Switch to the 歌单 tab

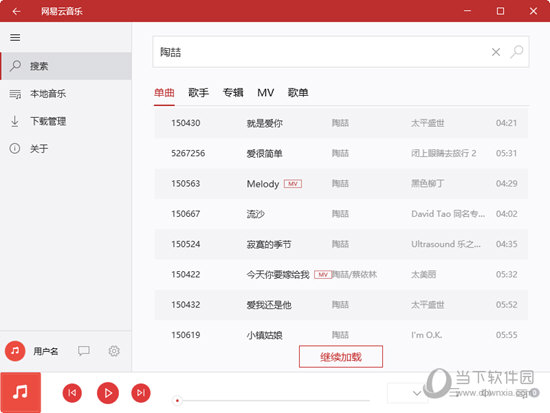click(x=298, y=93)
